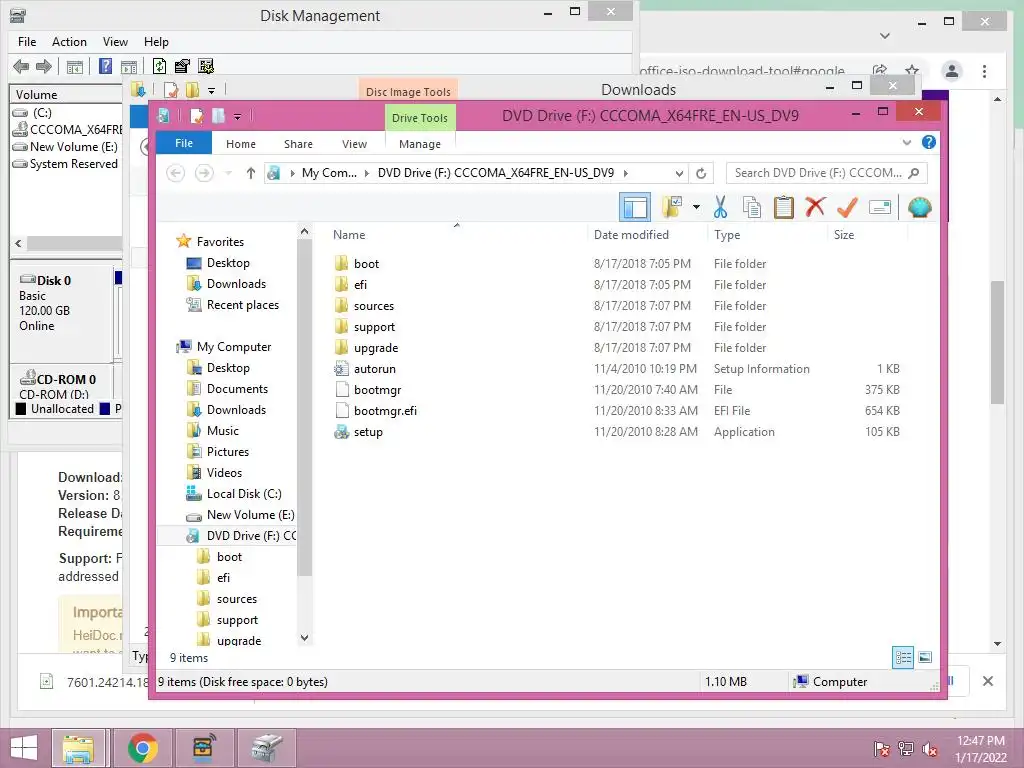The width and height of the screenshot is (1024, 768).
Task: Click Chrome icon in taskbar
Action: tap(142, 748)
